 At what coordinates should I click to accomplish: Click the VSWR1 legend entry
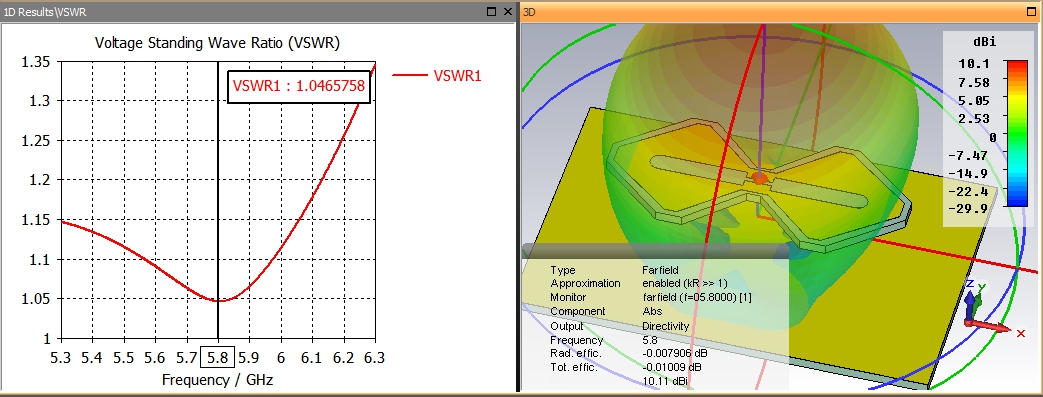(436, 76)
